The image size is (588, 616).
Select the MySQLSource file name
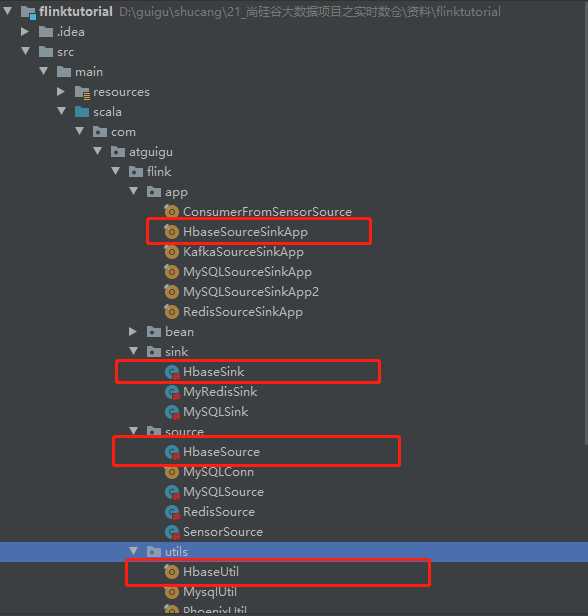click(x=223, y=492)
